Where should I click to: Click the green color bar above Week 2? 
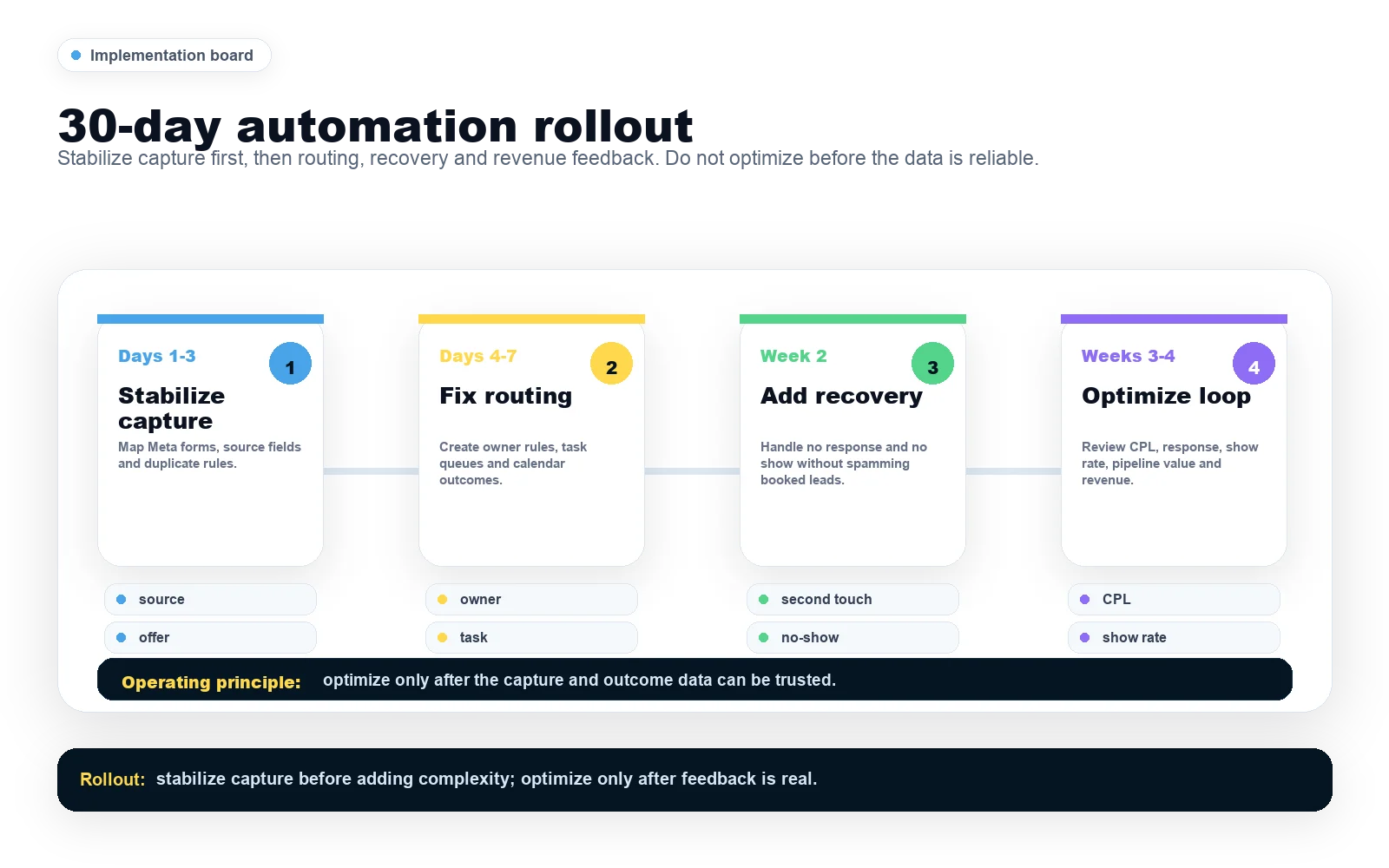(852, 319)
